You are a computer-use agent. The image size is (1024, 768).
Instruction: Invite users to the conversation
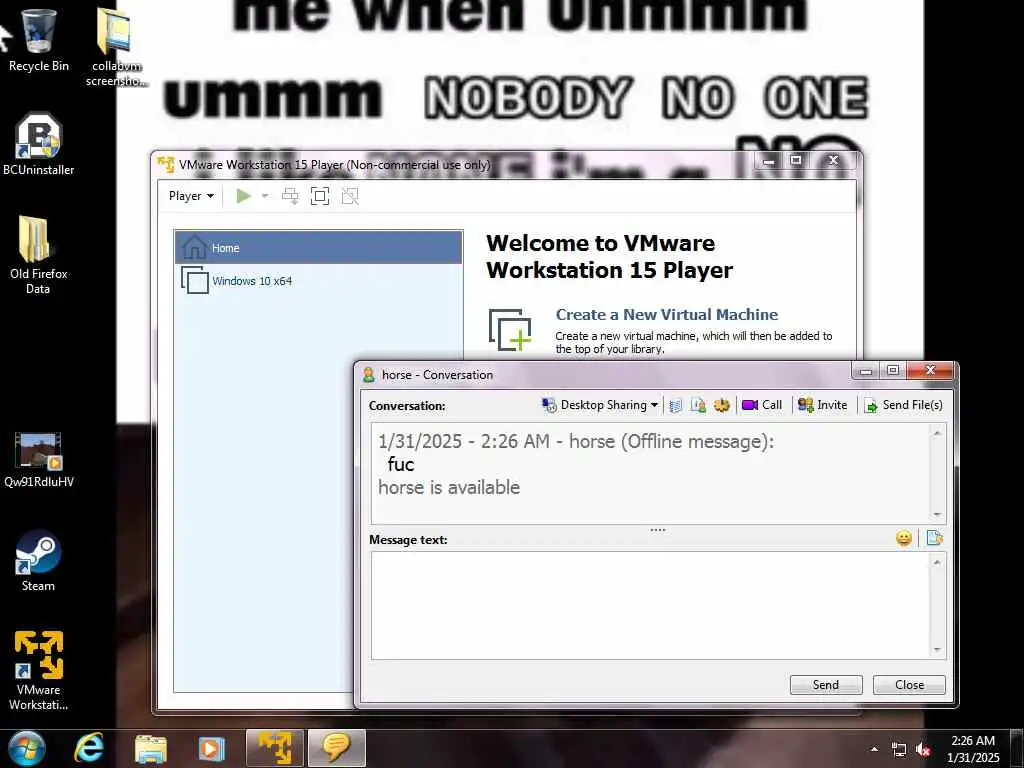coord(823,406)
